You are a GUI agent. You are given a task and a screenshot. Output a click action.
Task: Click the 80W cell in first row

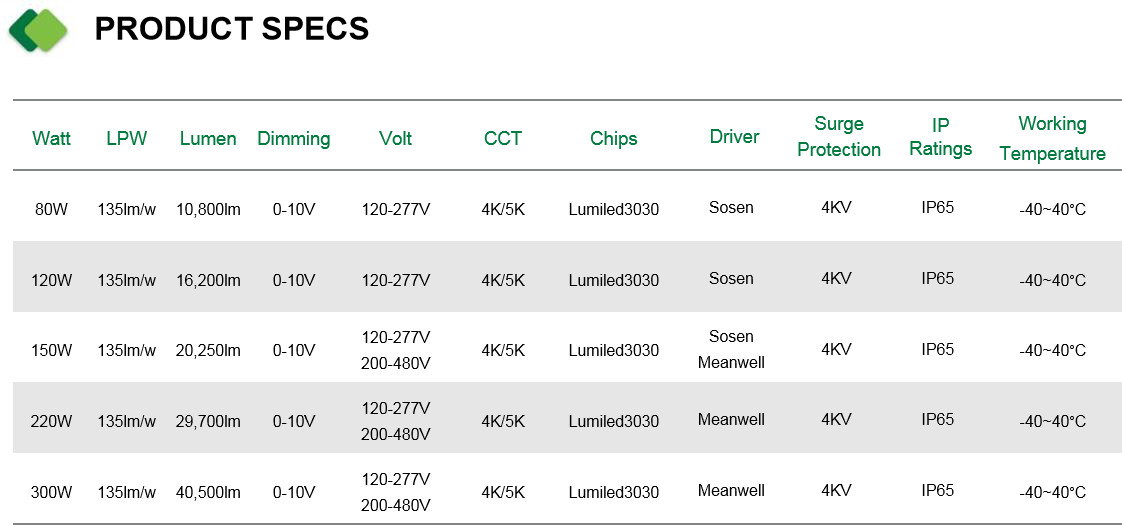tap(52, 210)
